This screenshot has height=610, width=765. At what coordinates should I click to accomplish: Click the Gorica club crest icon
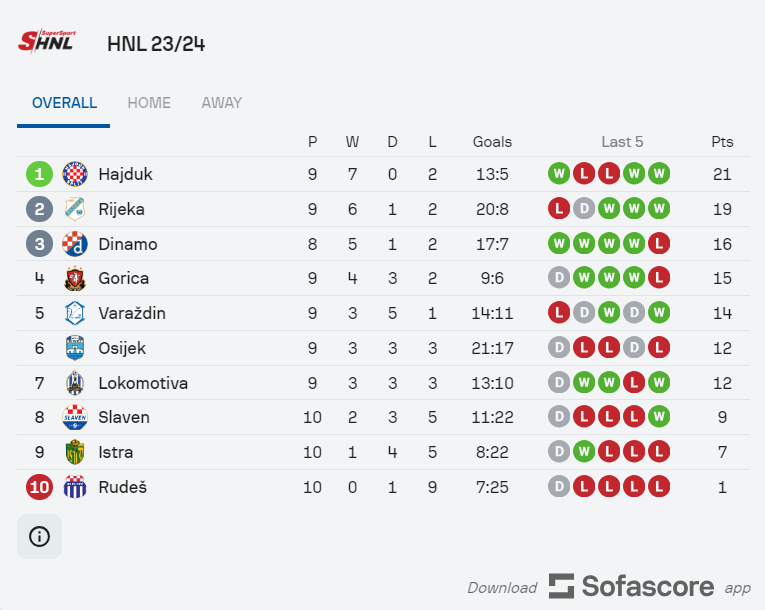pos(75,278)
